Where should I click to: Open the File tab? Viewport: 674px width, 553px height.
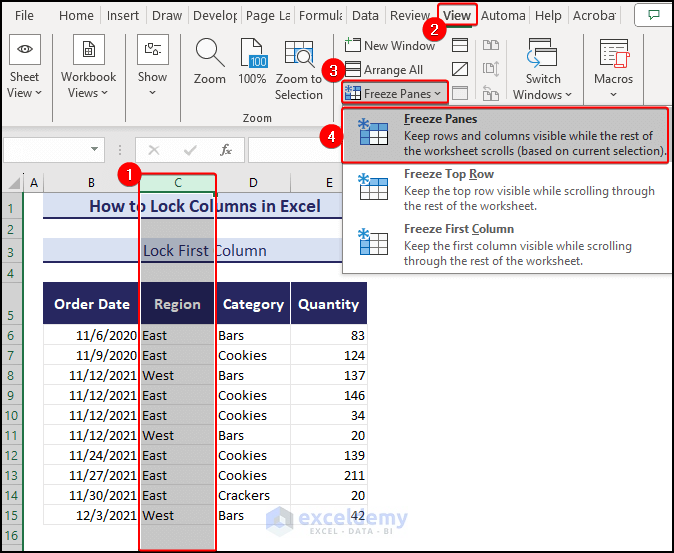tap(24, 16)
